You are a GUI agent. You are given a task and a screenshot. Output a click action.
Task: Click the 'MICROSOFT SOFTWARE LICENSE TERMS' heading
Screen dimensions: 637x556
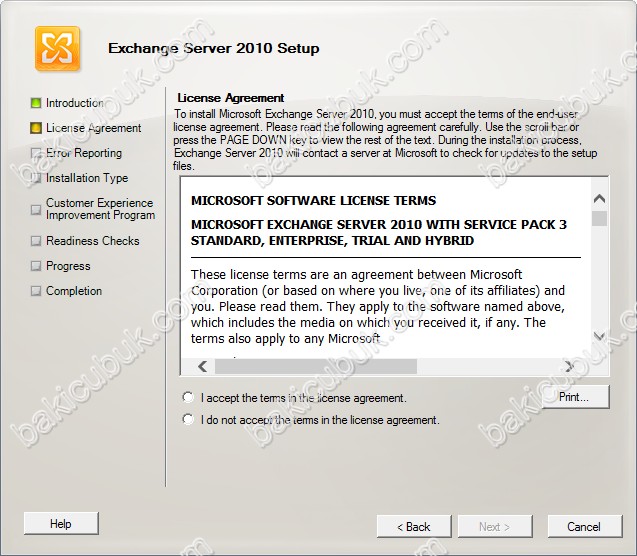(x=314, y=201)
